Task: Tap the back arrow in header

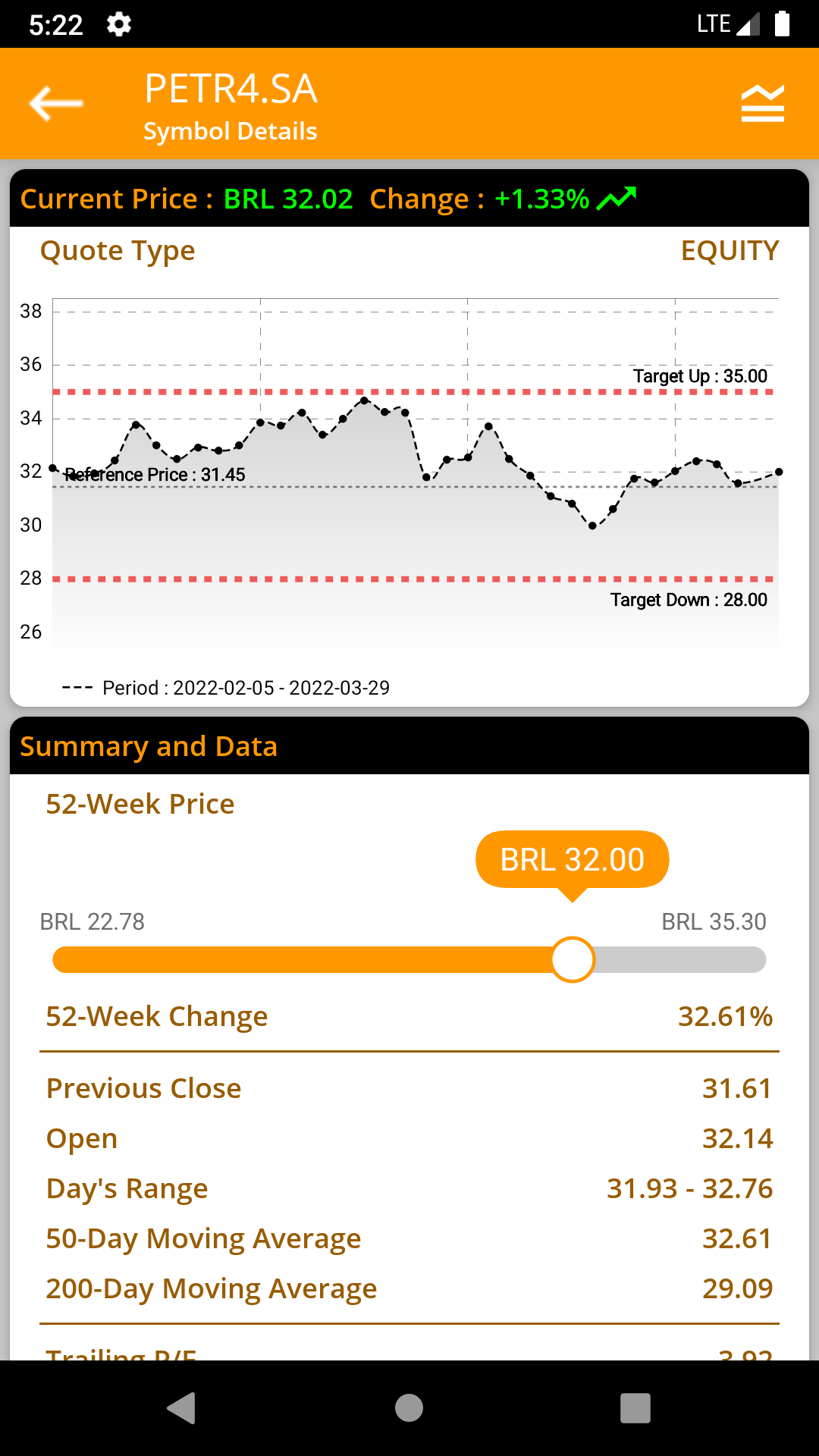Action: 56,104
